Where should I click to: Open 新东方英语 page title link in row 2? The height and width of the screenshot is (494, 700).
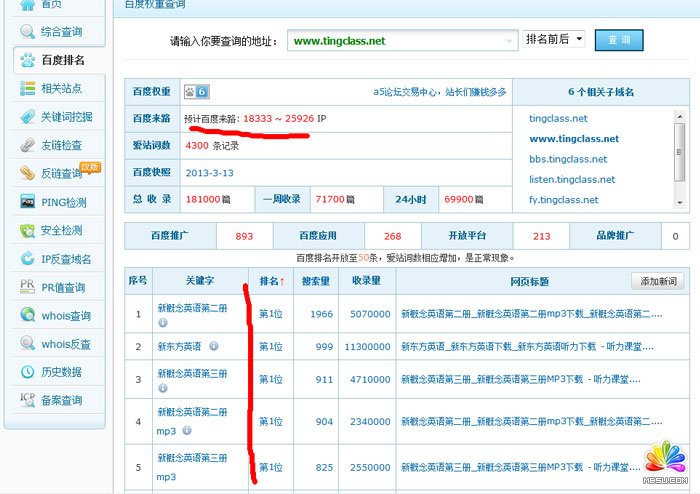[527, 347]
